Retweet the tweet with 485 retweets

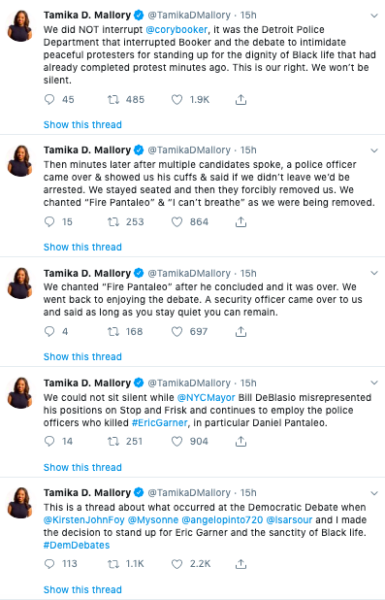[113, 100]
